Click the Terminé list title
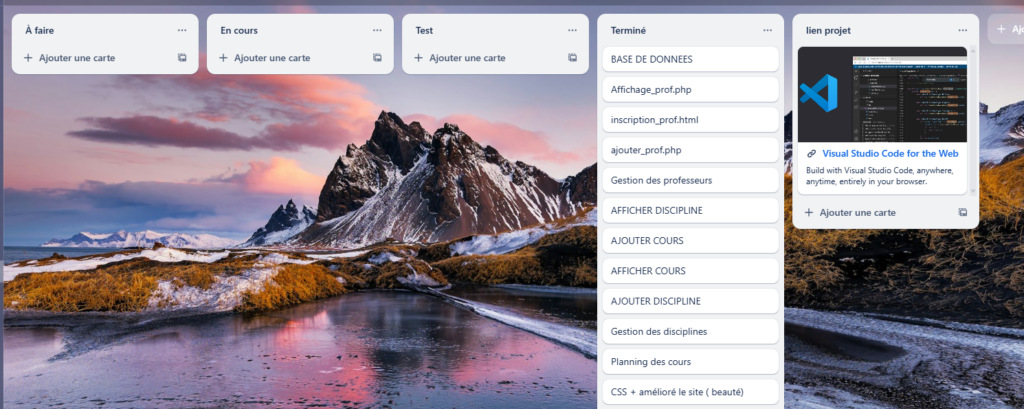 (x=629, y=31)
